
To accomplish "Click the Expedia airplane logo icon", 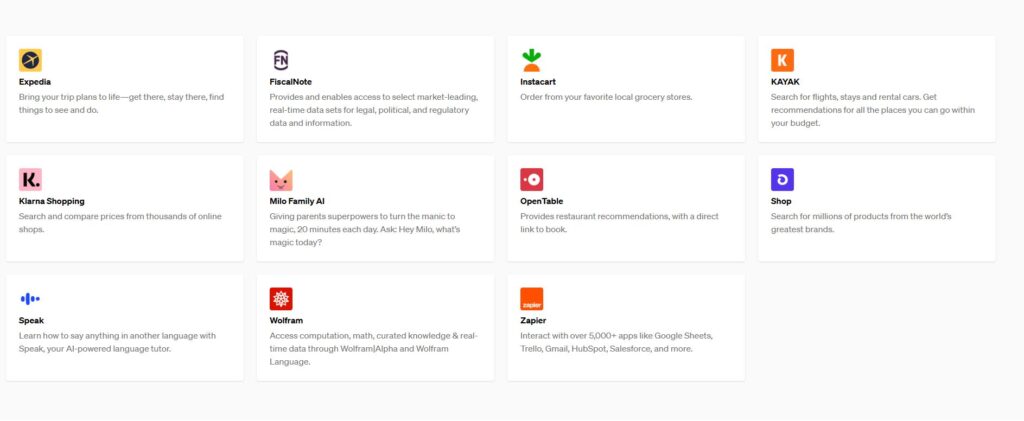I will [30, 60].
